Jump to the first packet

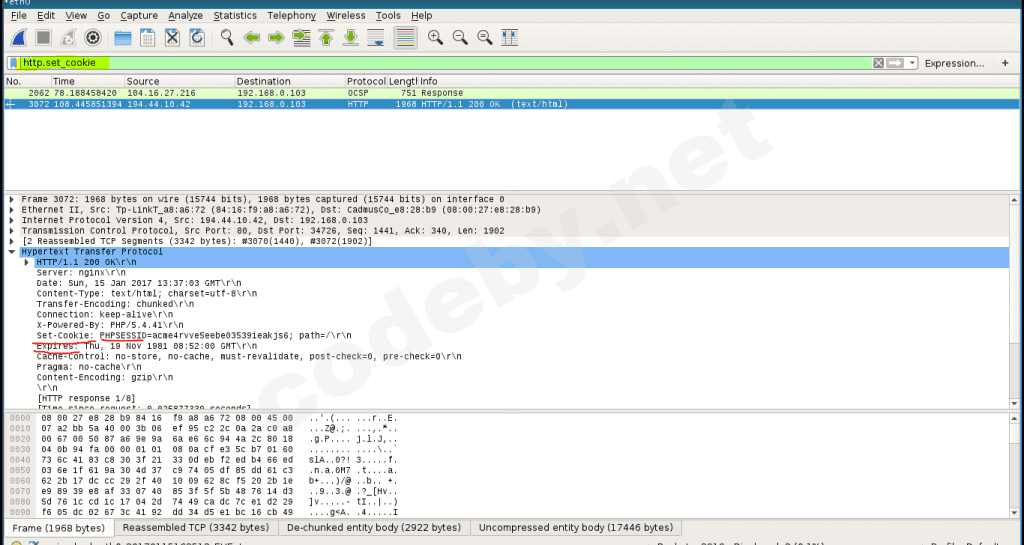(x=326, y=38)
